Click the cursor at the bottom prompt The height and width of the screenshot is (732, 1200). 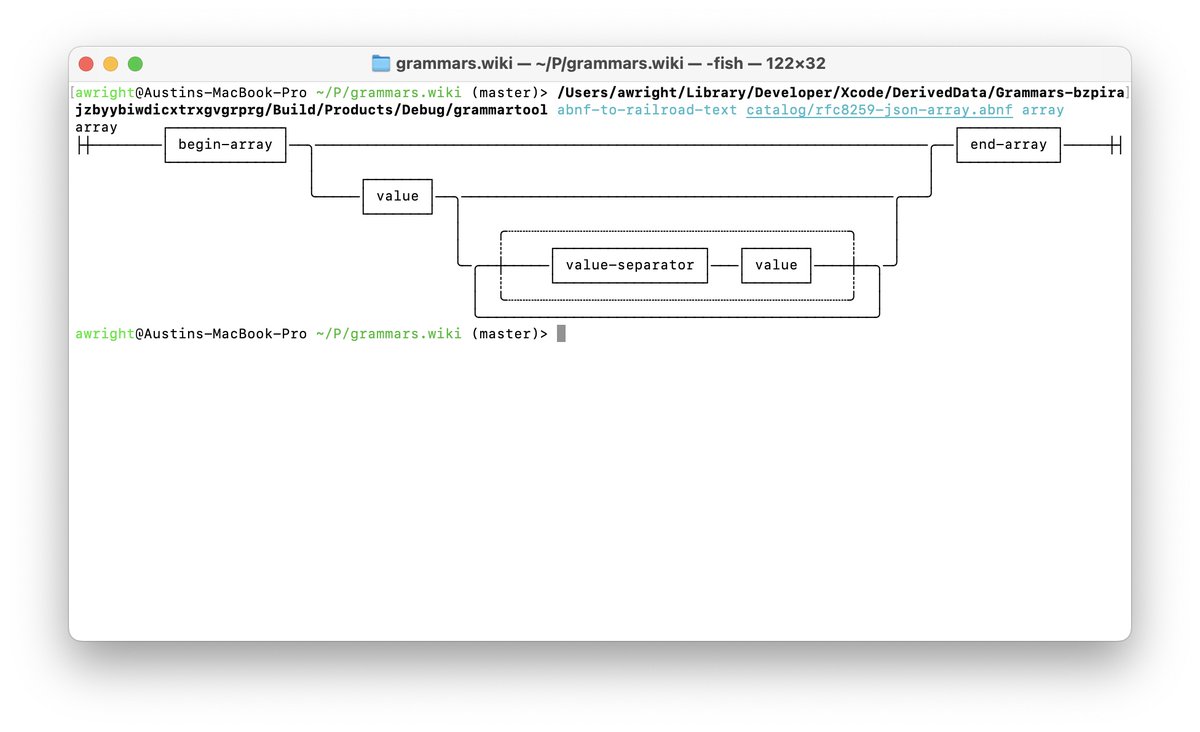coord(561,333)
